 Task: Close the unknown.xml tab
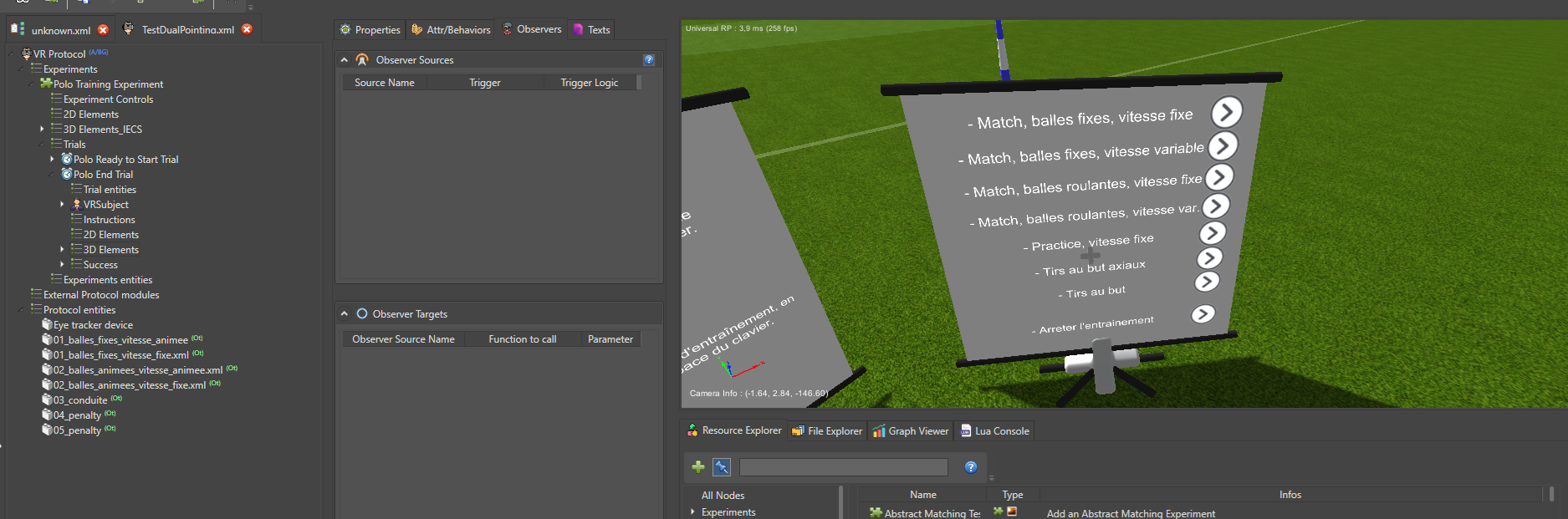click(x=103, y=30)
